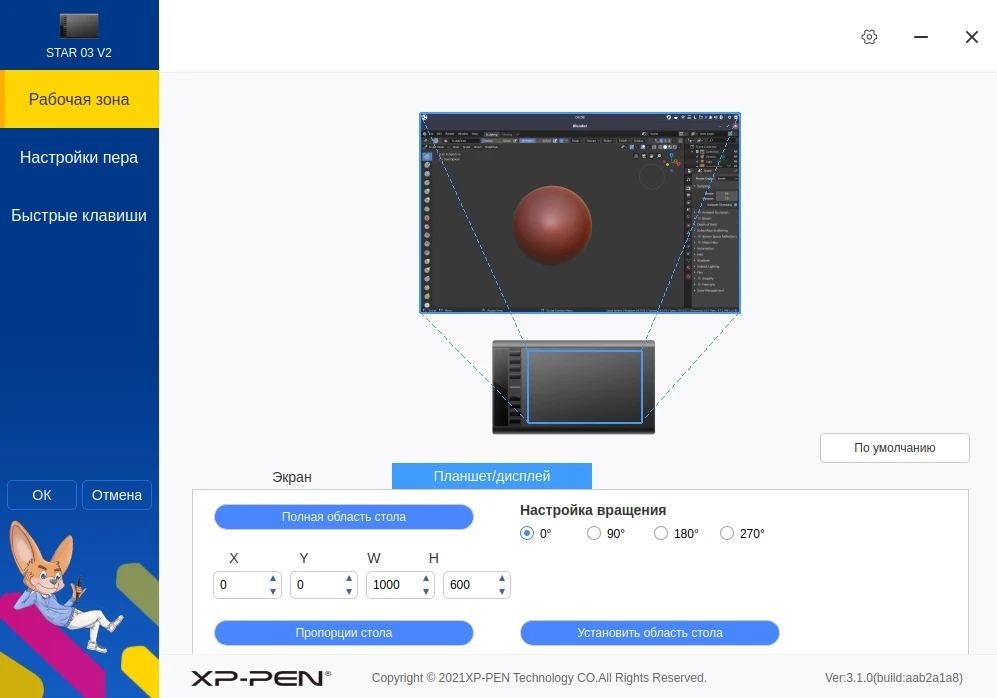Click the screen preview thumbnail showing Blender

click(580, 213)
